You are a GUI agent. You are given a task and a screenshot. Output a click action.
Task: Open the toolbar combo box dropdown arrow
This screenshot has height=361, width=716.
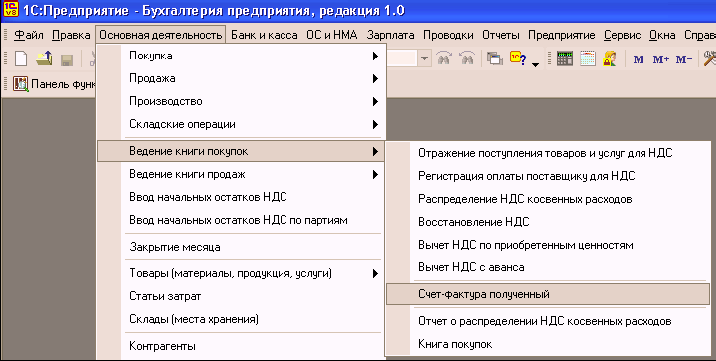(425, 59)
